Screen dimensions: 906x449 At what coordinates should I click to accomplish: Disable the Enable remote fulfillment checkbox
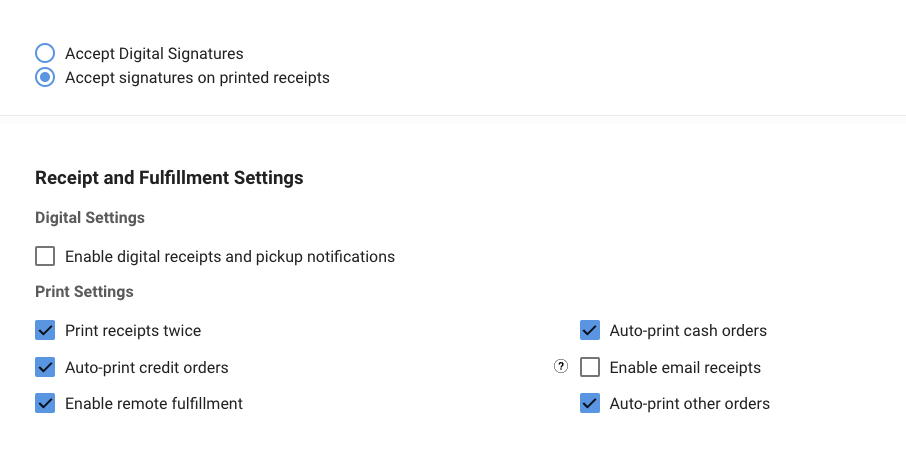[45, 403]
